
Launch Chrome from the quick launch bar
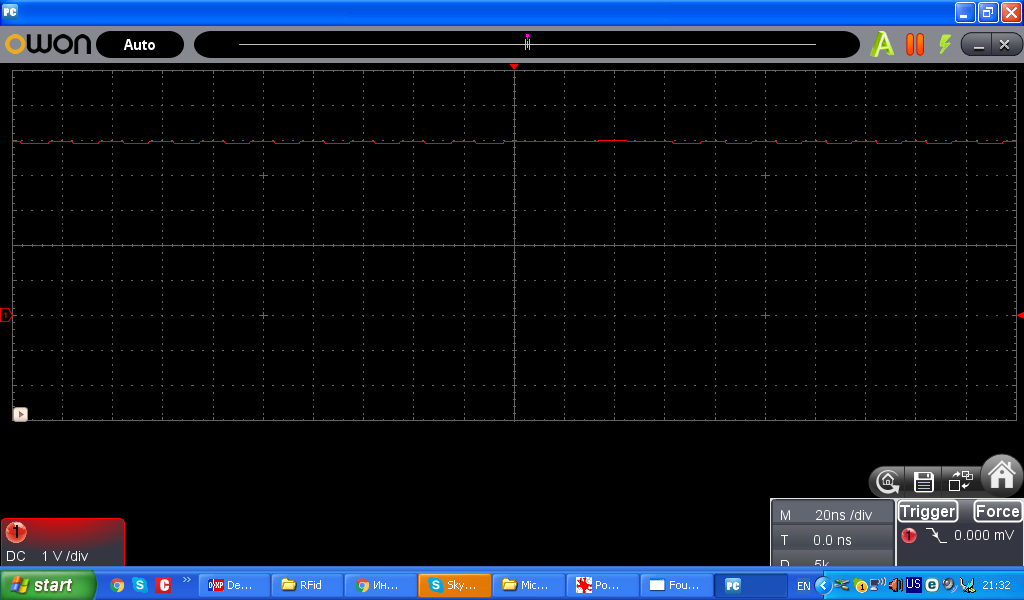point(117,585)
